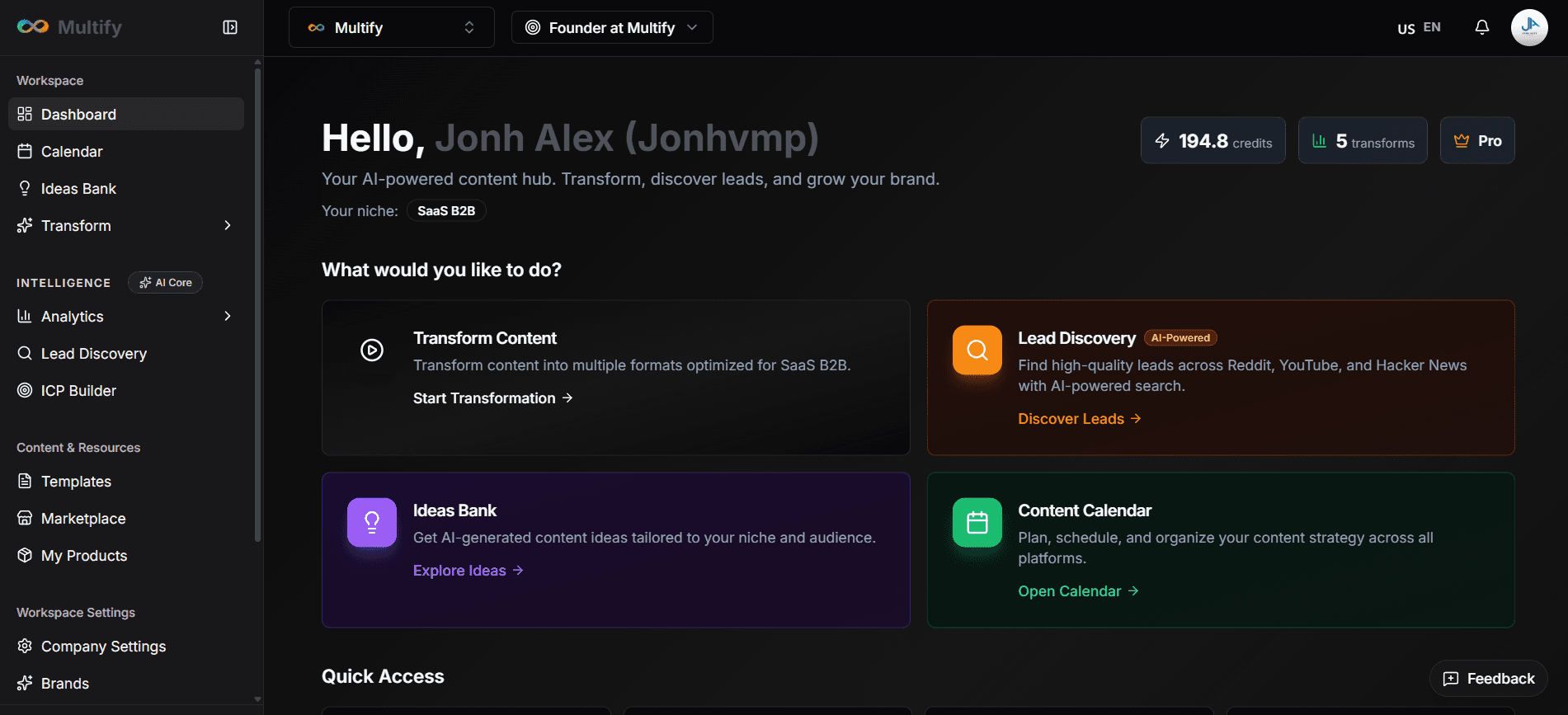1568x715 pixels.
Task: Click the SaaS B2B niche tag
Action: [x=446, y=210]
